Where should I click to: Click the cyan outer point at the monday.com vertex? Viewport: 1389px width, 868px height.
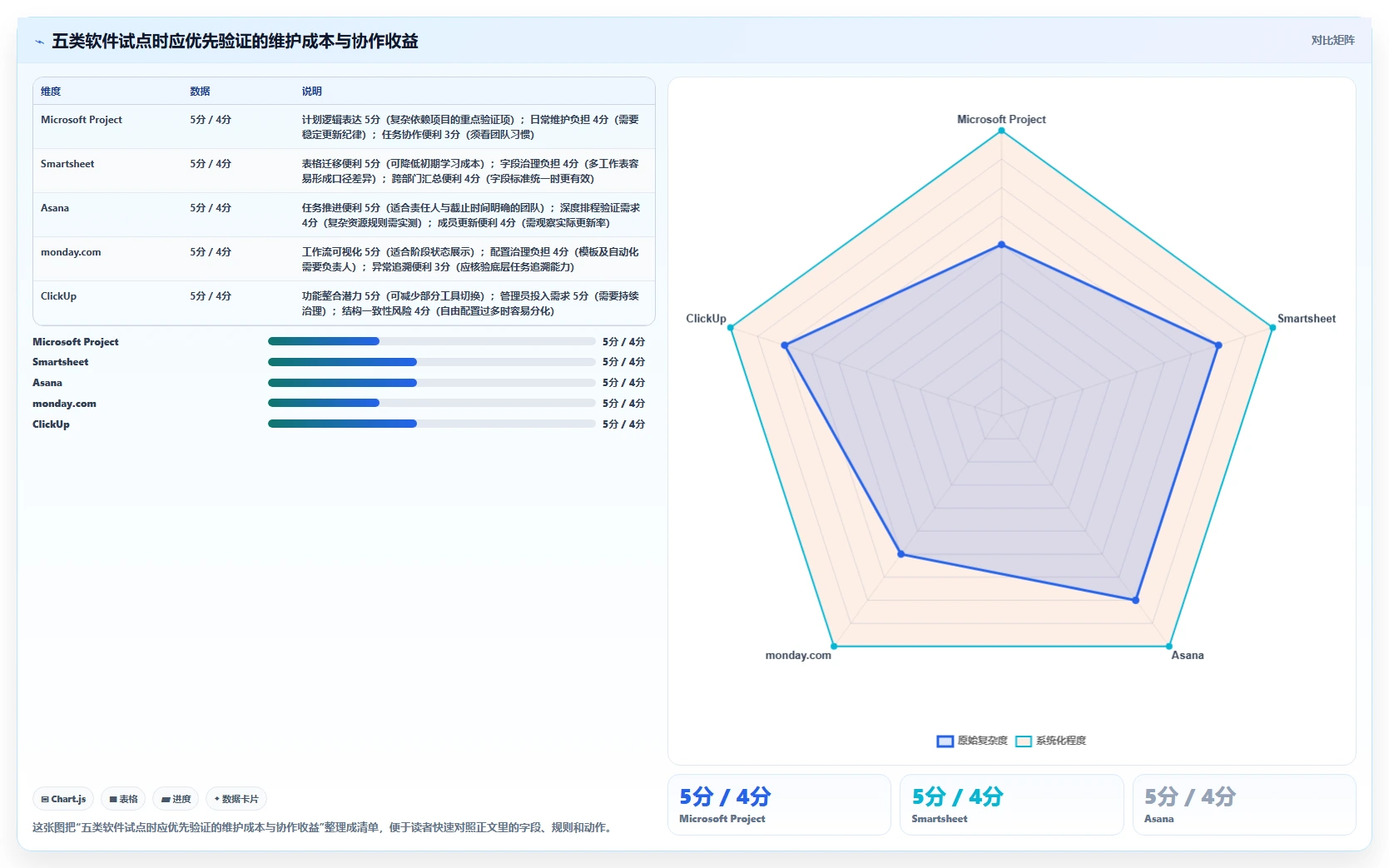pyautogui.click(x=835, y=646)
